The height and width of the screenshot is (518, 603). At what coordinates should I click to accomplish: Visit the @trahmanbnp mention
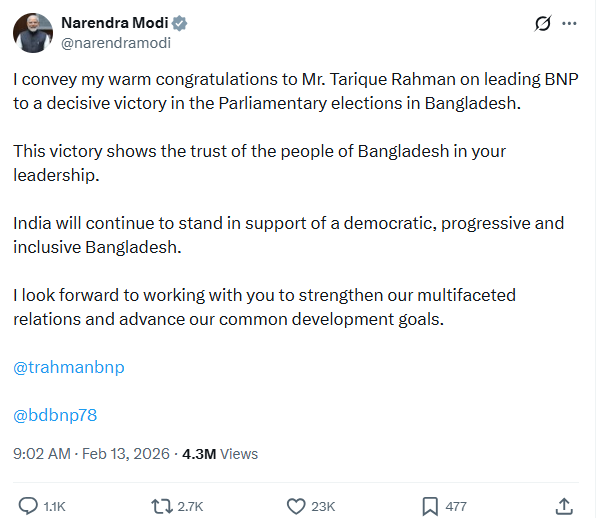pyautogui.click(x=69, y=367)
